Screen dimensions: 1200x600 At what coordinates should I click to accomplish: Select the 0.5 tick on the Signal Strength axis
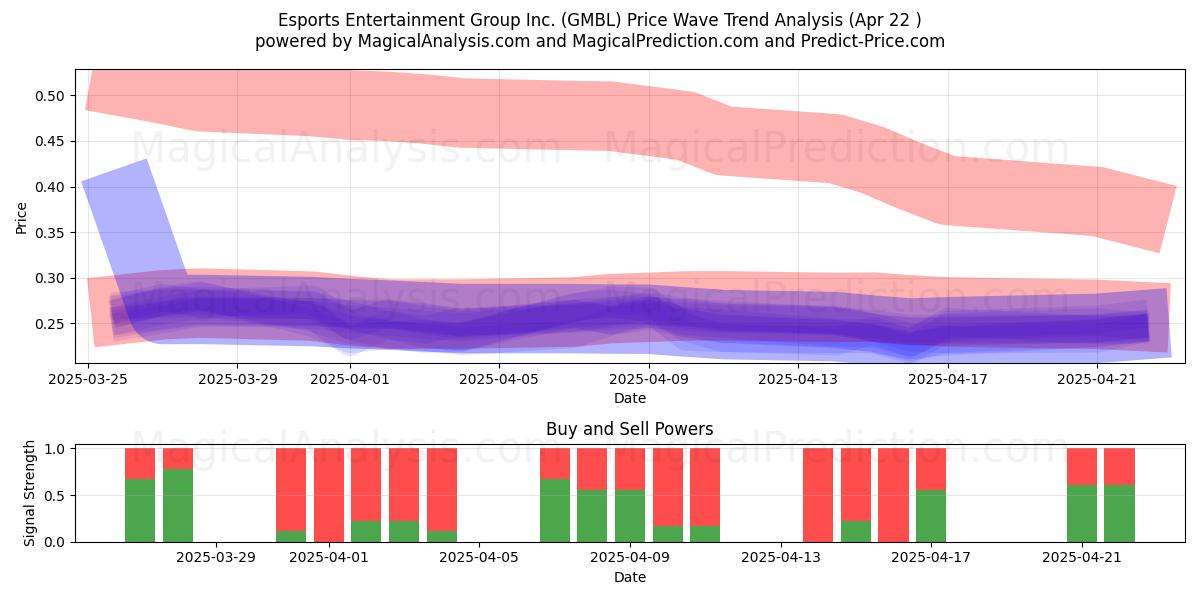click(x=54, y=496)
